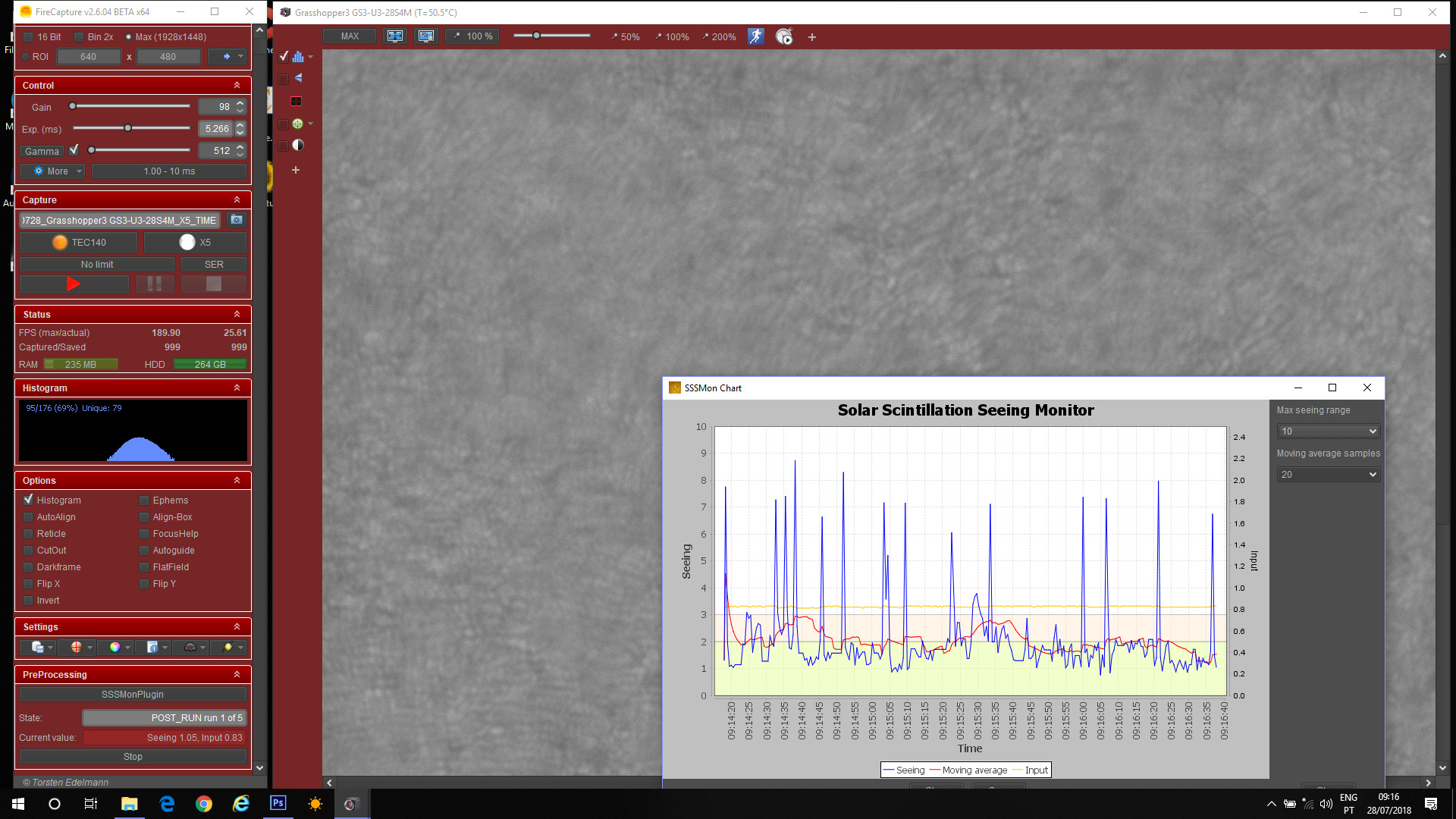Disable the Histogram option checkbox
The width and height of the screenshot is (1456, 819).
(28, 500)
